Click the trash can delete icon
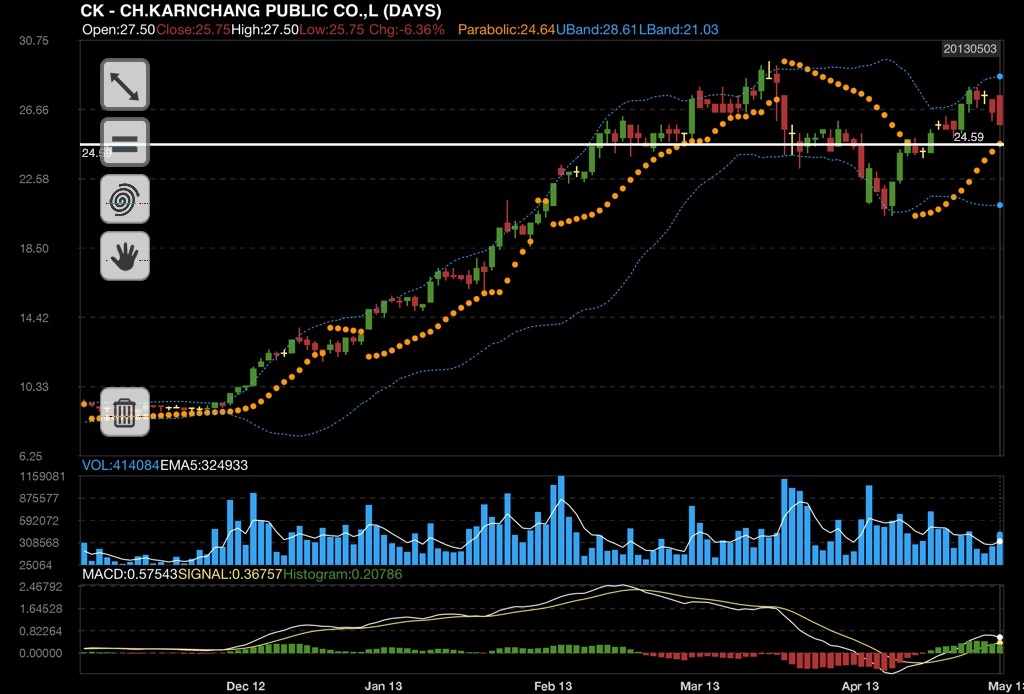The height and width of the screenshot is (694, 1024). pyautogui.click(x=125, y=412)
